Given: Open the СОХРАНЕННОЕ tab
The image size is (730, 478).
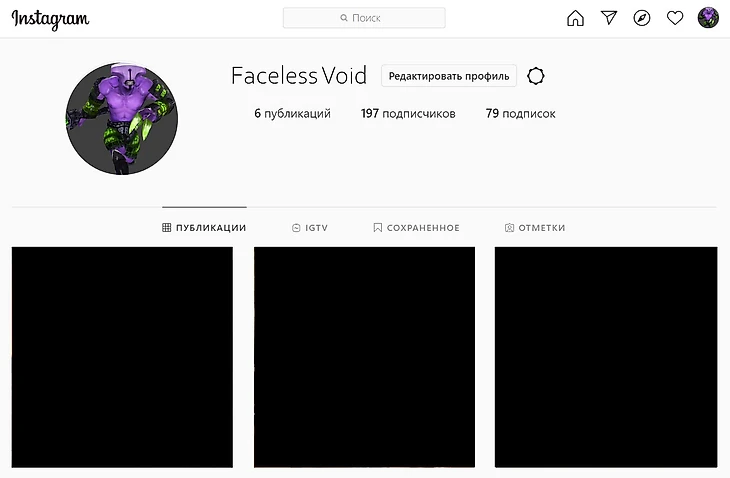Looking at the screenshot, I should tap(416, 228).
